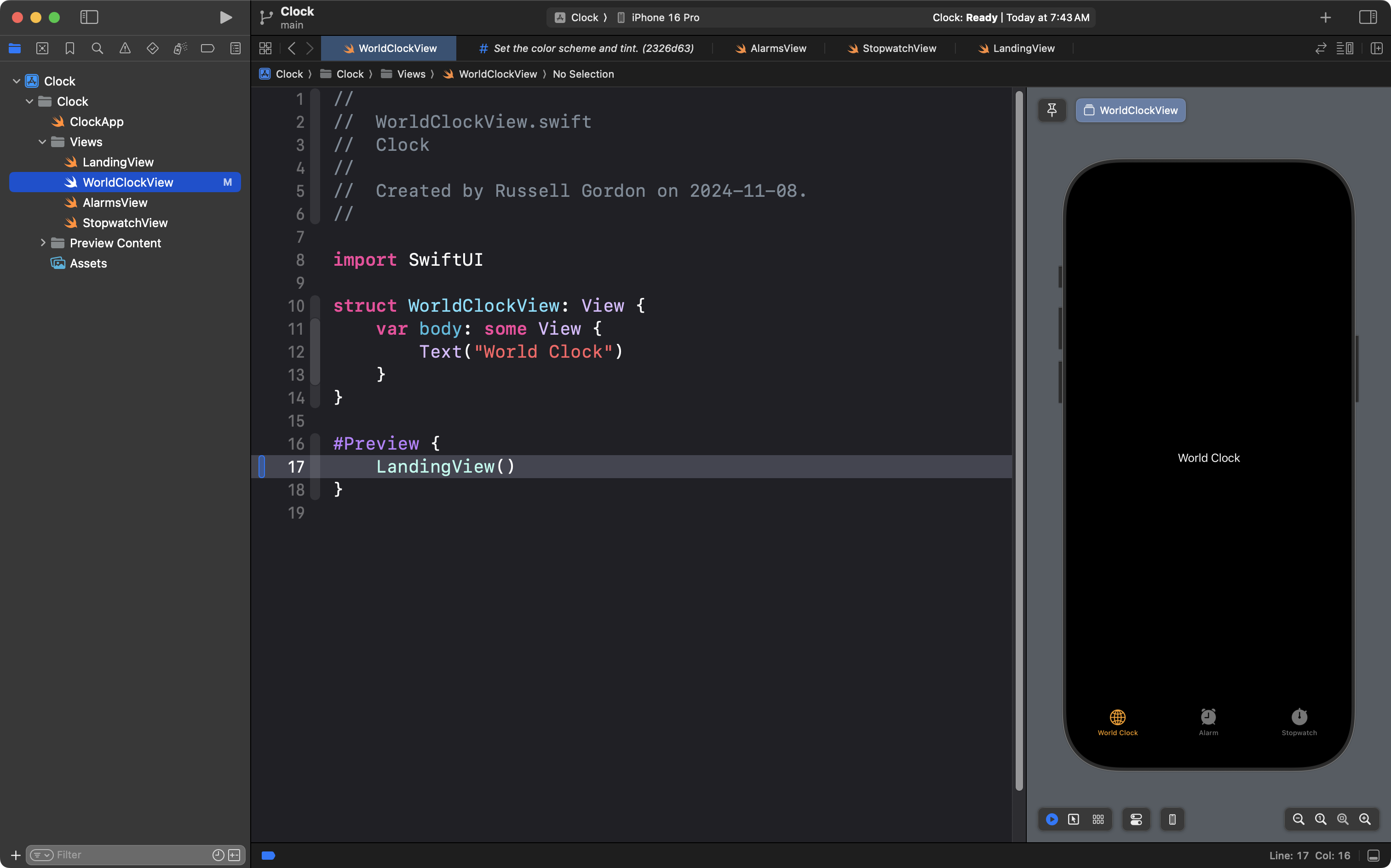Select Live preview mode play button
Viewport: 1391px width, 868px height.
pos(1052,819)
